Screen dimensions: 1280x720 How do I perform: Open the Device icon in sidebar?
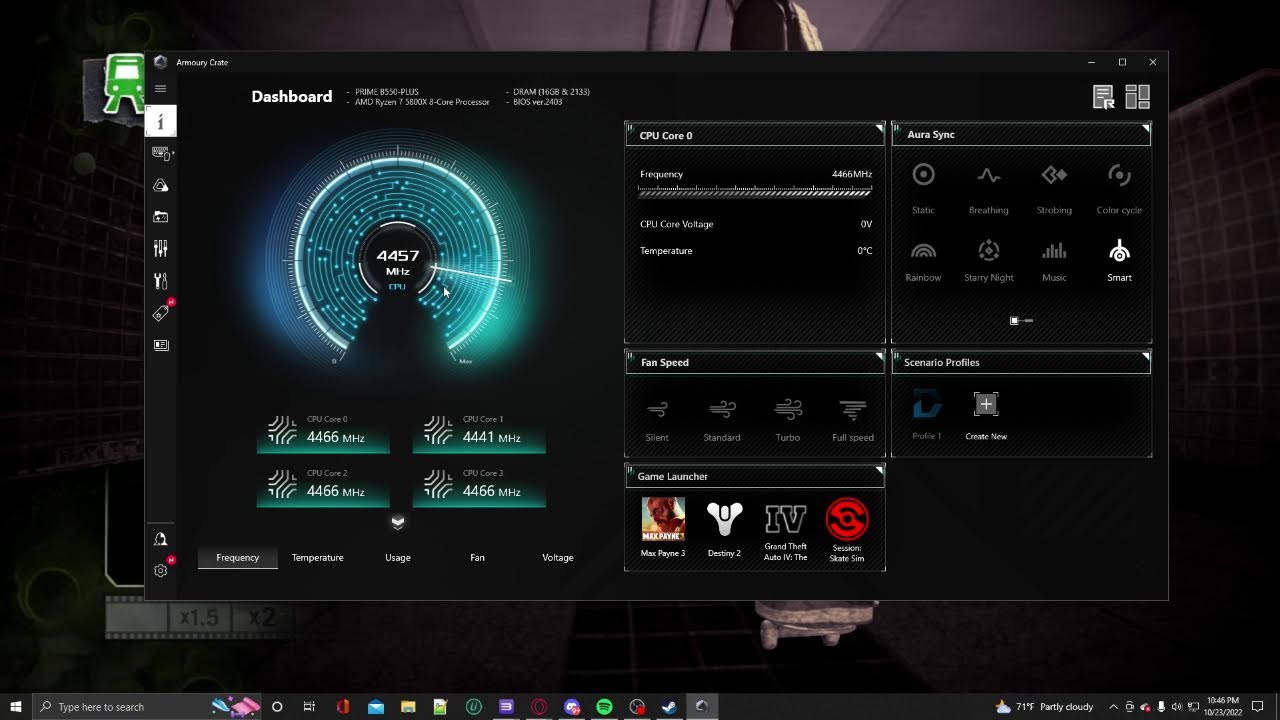(161, 153)
